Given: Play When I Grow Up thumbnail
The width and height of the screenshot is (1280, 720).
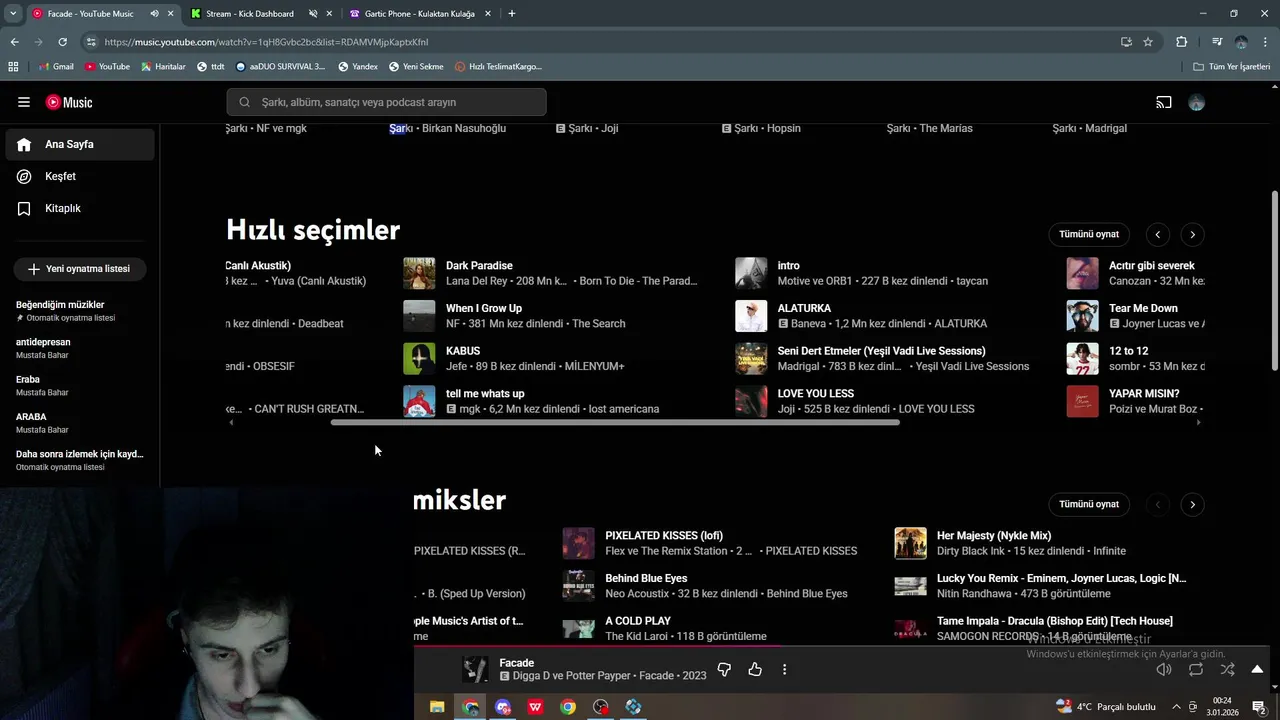Looking at the screenshot, I should click(x=419, y=316).
